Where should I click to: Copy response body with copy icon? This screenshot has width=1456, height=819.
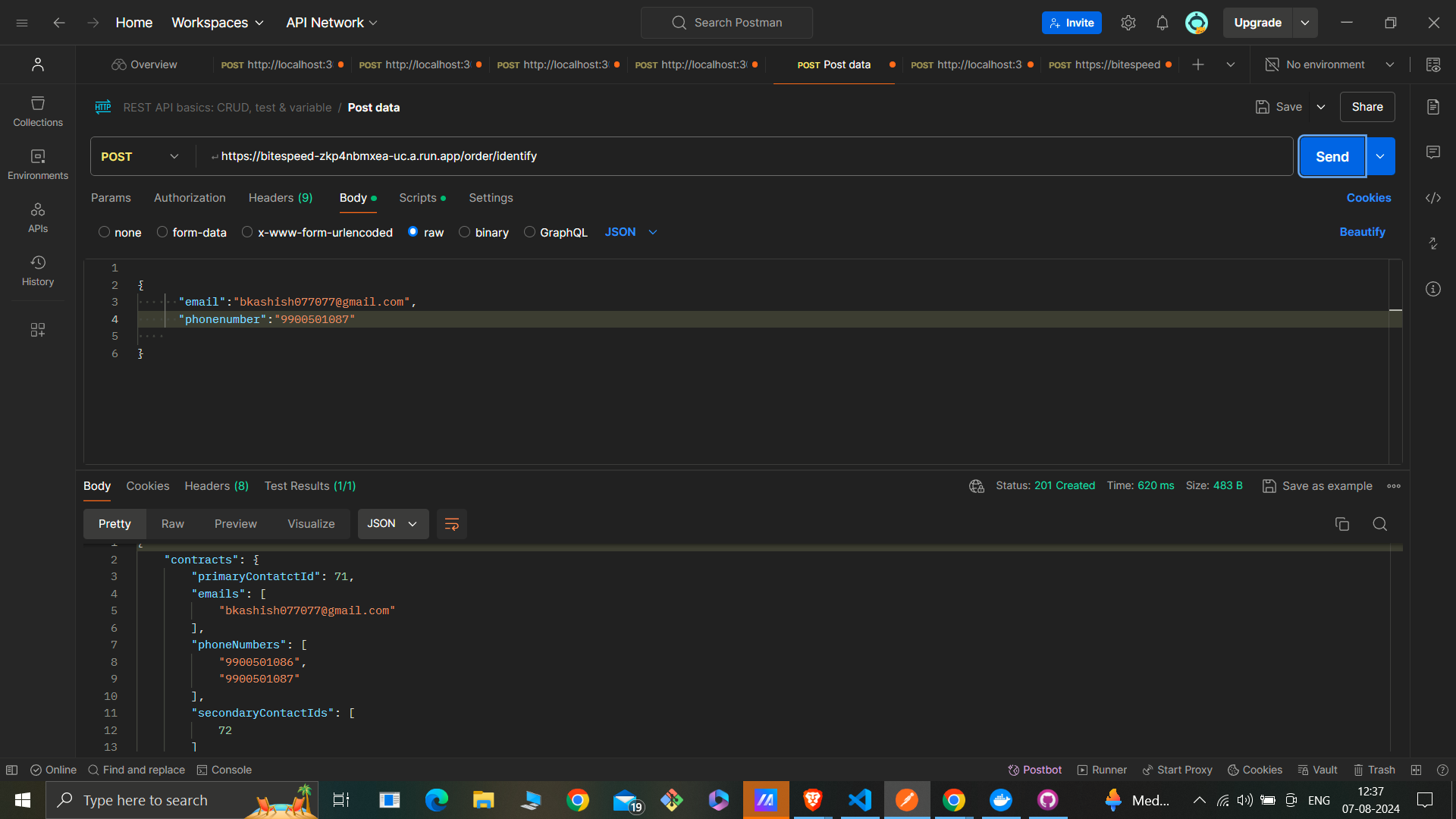pyautogui.click(x=1341, y=524)
